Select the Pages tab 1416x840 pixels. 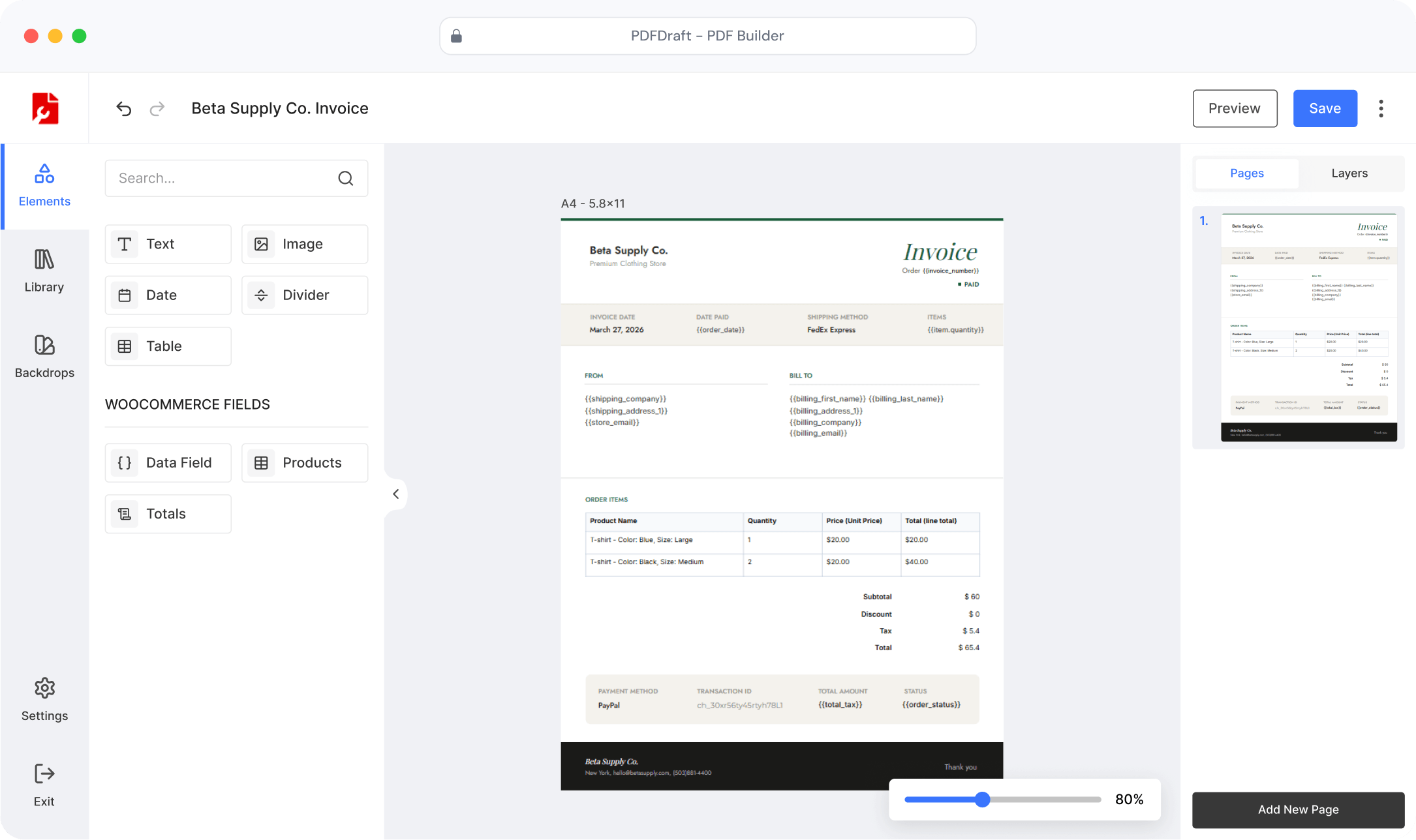tap(1246, 173)
